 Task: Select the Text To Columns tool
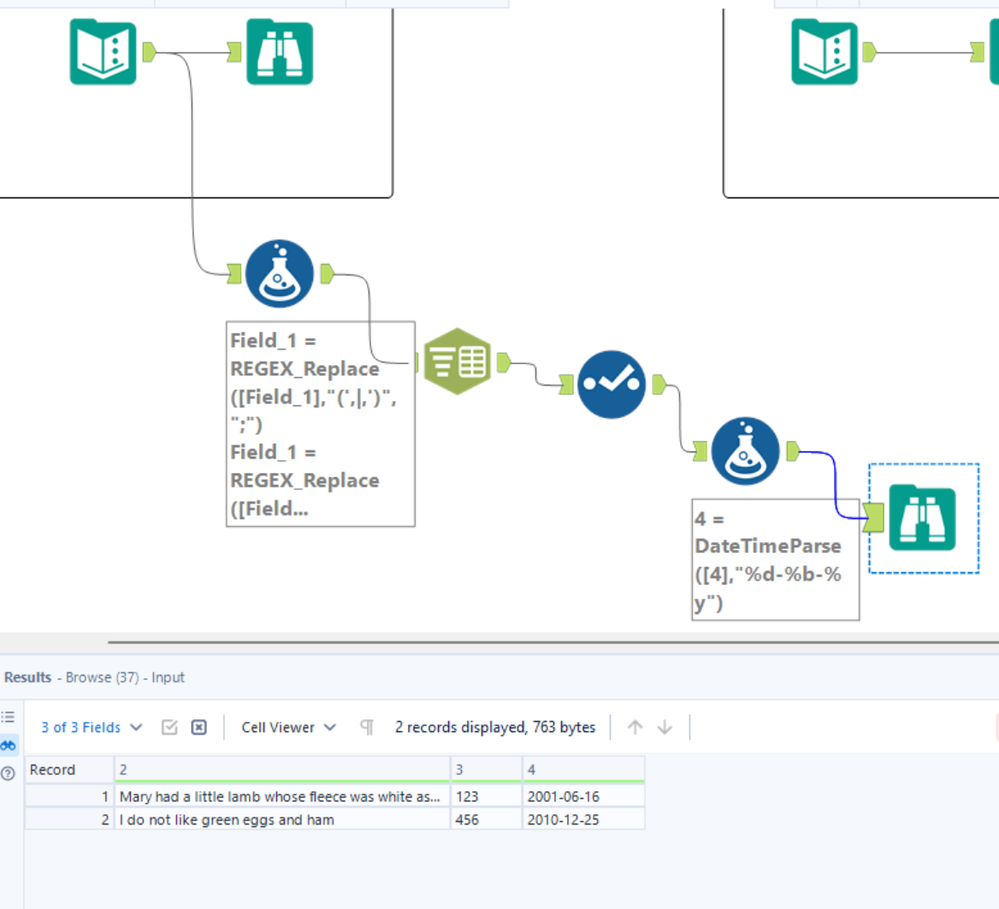point(457,361)
